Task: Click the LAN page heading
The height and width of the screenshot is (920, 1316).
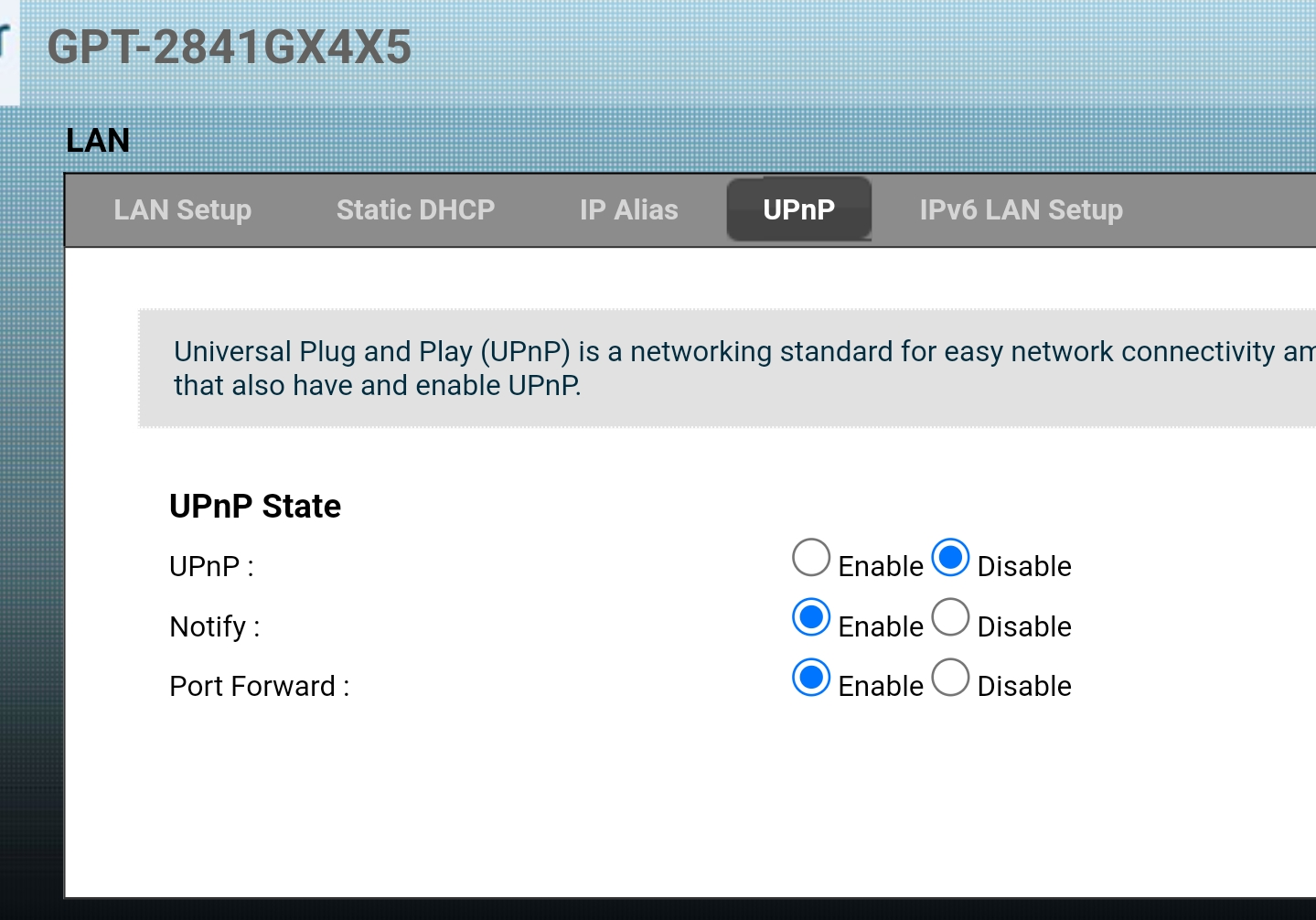Action: coord(97,140)
